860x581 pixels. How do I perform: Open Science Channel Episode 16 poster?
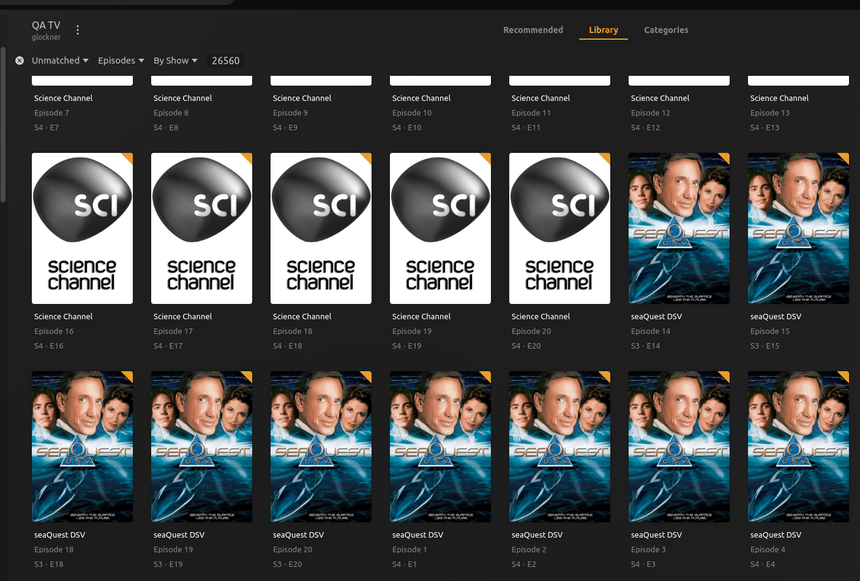pyautogui.click(x=82, y=228)
